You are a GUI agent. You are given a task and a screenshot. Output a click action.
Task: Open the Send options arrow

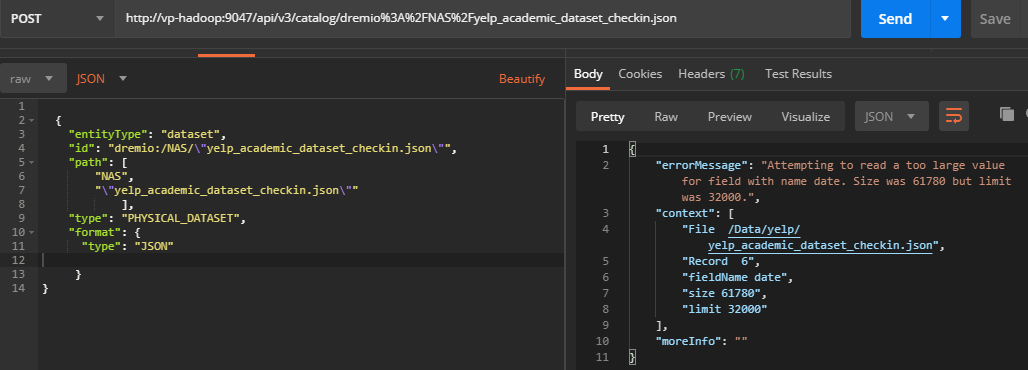tap(945, 19)
